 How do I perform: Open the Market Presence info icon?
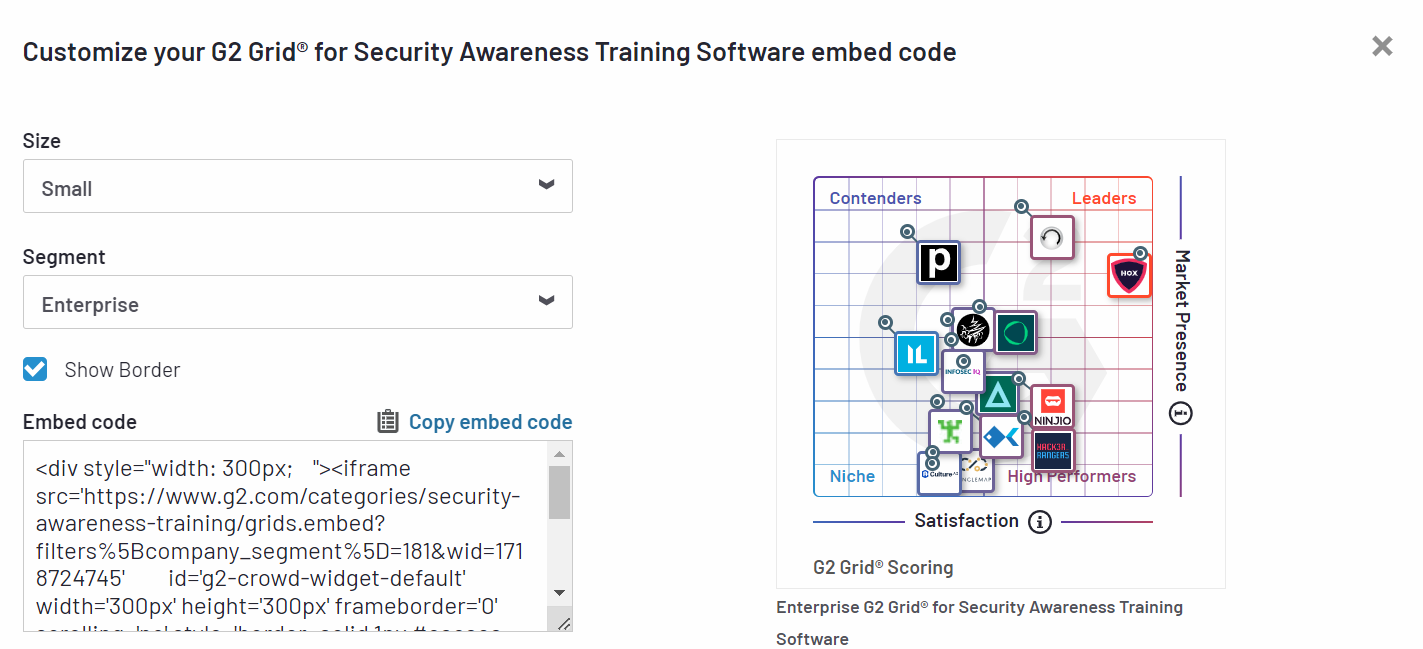(x=1181, y=412)
